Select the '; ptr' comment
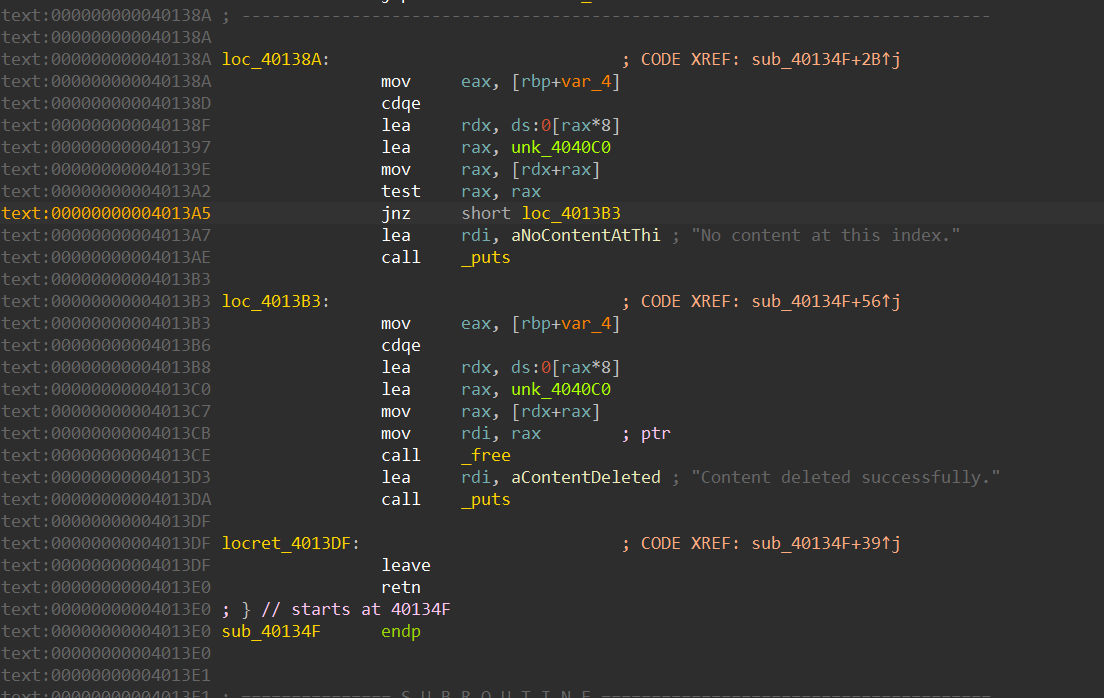Image resolution: width=1104 pixels, height=698 pixels. tap(646, 434)
